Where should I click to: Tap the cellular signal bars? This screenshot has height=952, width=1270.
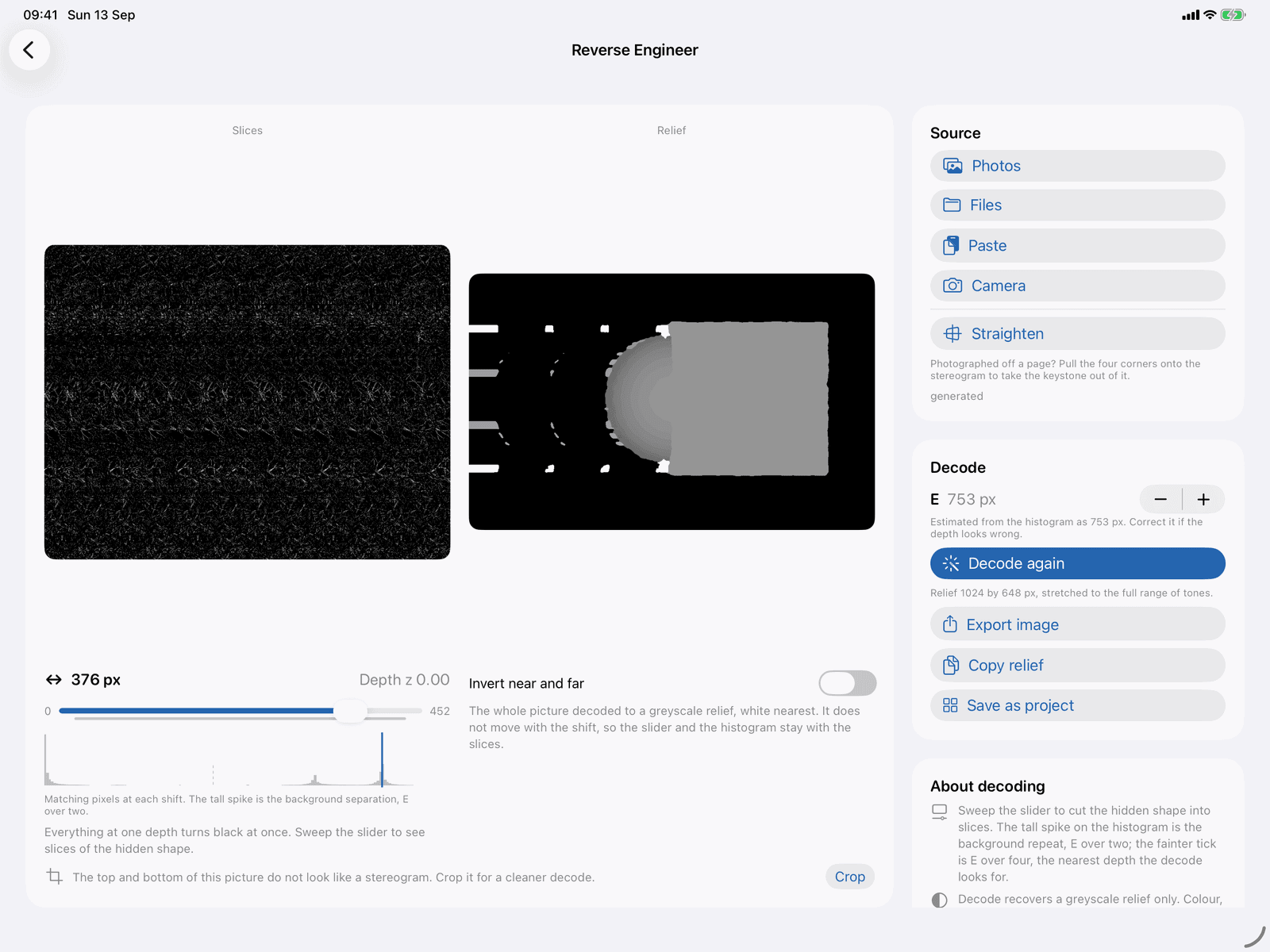[x=1191, y=15]
